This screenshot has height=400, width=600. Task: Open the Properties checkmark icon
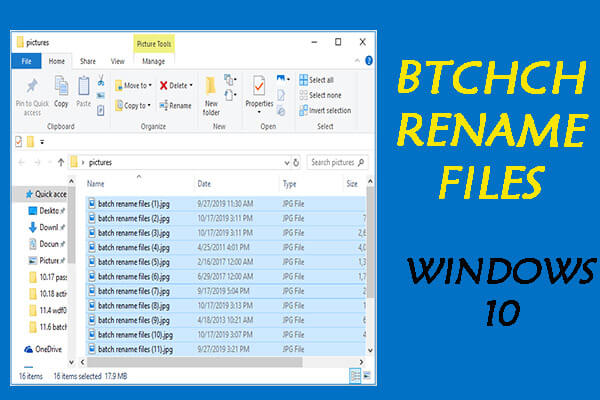[x=259, y=85]
